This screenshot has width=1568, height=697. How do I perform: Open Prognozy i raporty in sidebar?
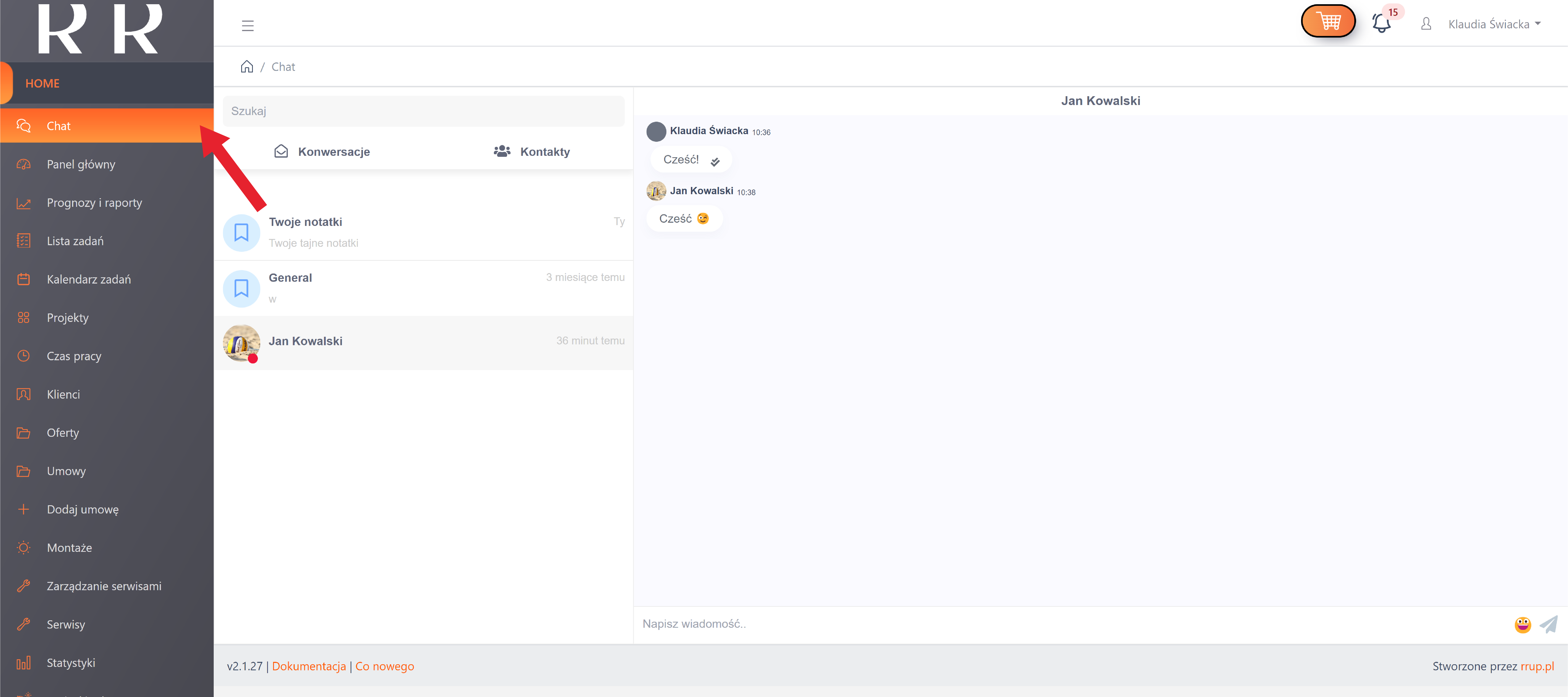click(94, 203)
